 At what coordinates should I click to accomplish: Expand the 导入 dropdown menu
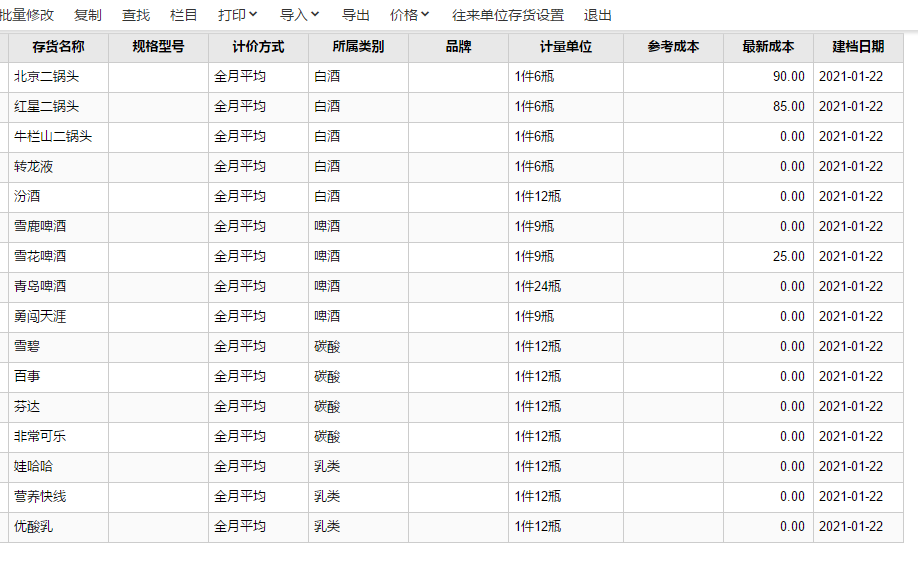[300, 15]
